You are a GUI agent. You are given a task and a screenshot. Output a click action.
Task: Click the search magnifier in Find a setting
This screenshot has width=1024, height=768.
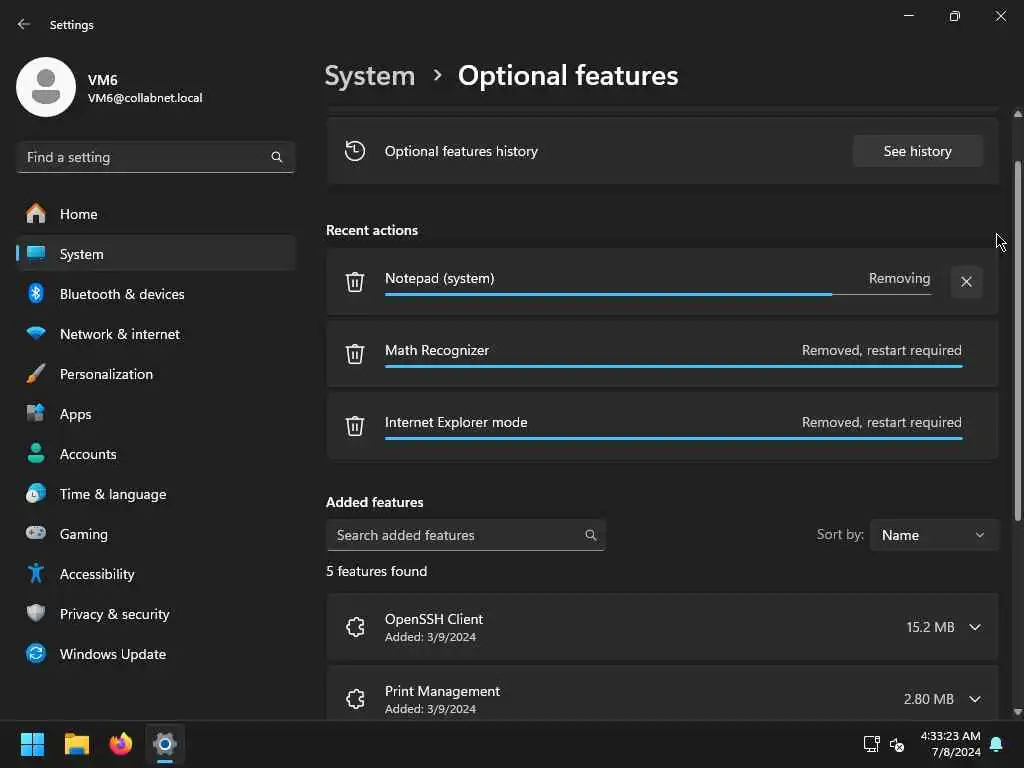click(x=277, y=157)
